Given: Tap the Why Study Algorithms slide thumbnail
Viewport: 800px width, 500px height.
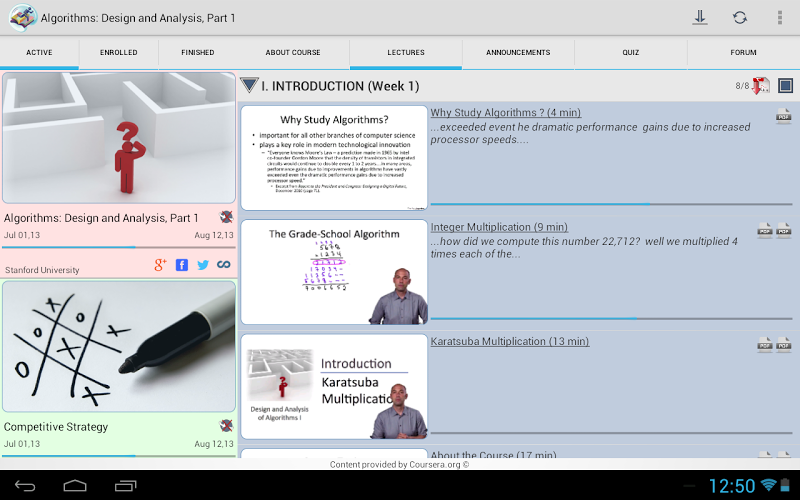Looking at the screenshot, I should tap(334, 158).
